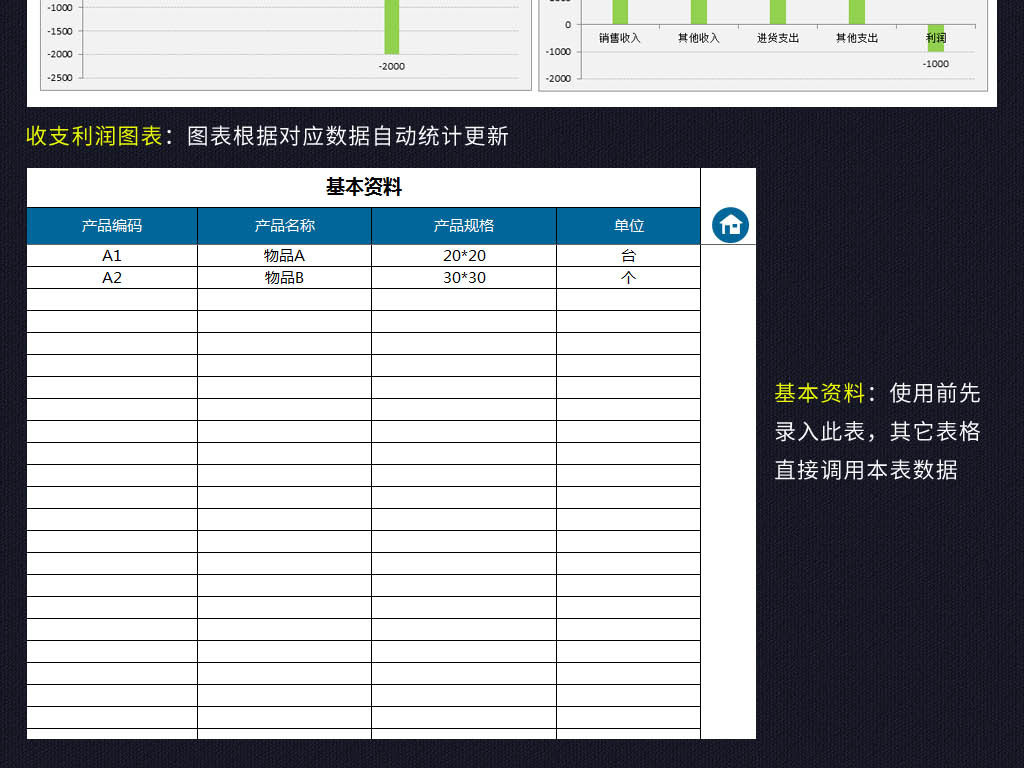The width and height of the screenshot is (1024, 768).
Task: Click the unit cell 个
Action: click(x=628, y=278)
